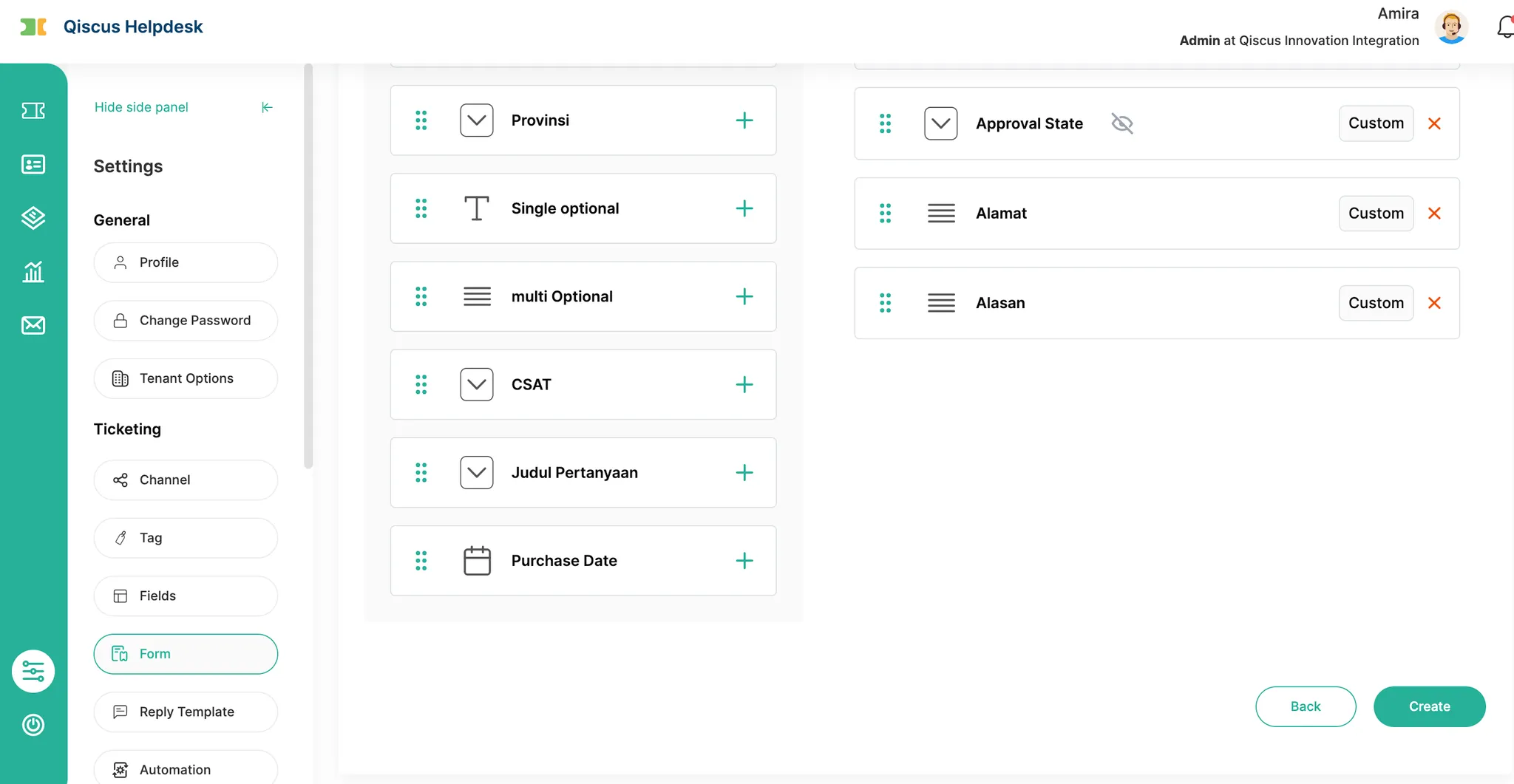Screen dimensions: 1514x784
Task: Collapse the settings side panel arrow
Action: coord(267,107)
